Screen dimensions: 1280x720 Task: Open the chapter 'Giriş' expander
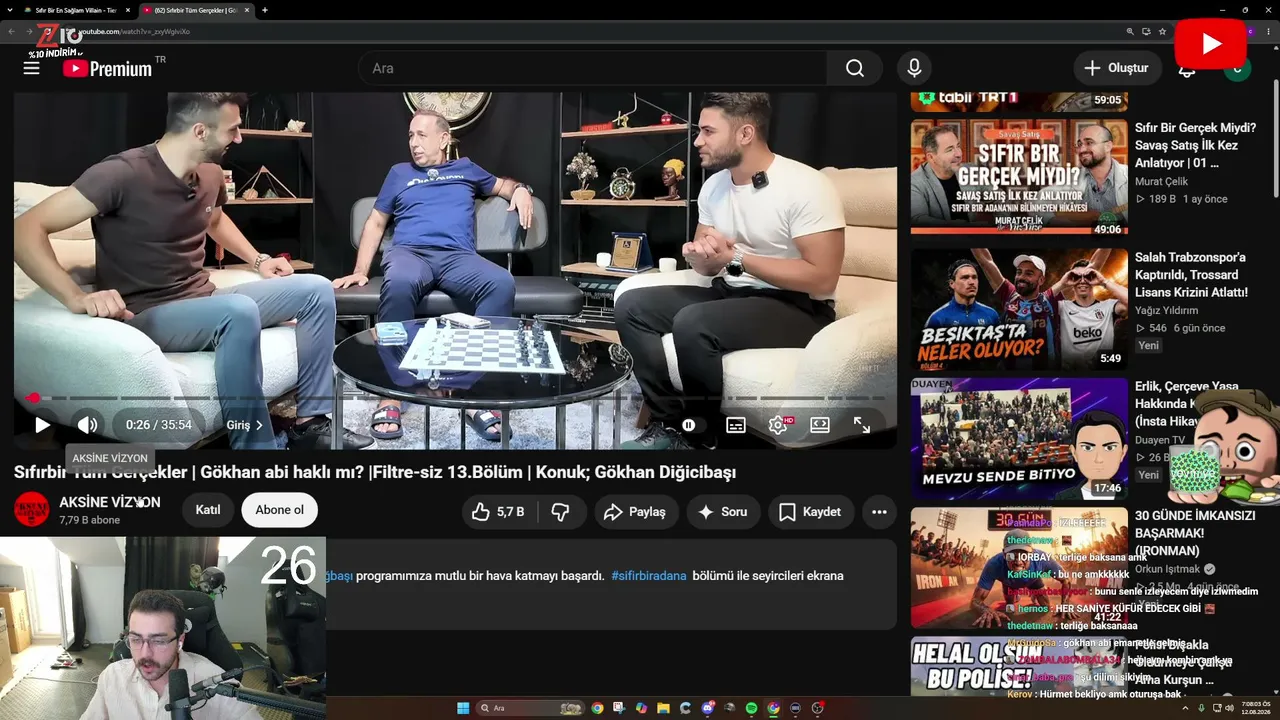[245, 425]
